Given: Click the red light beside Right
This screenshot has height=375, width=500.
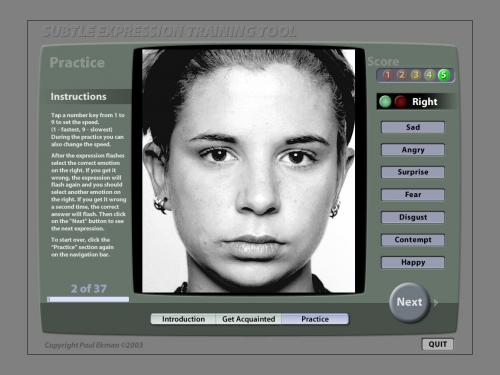Looking at the screenshot, I should coord(400,102).
